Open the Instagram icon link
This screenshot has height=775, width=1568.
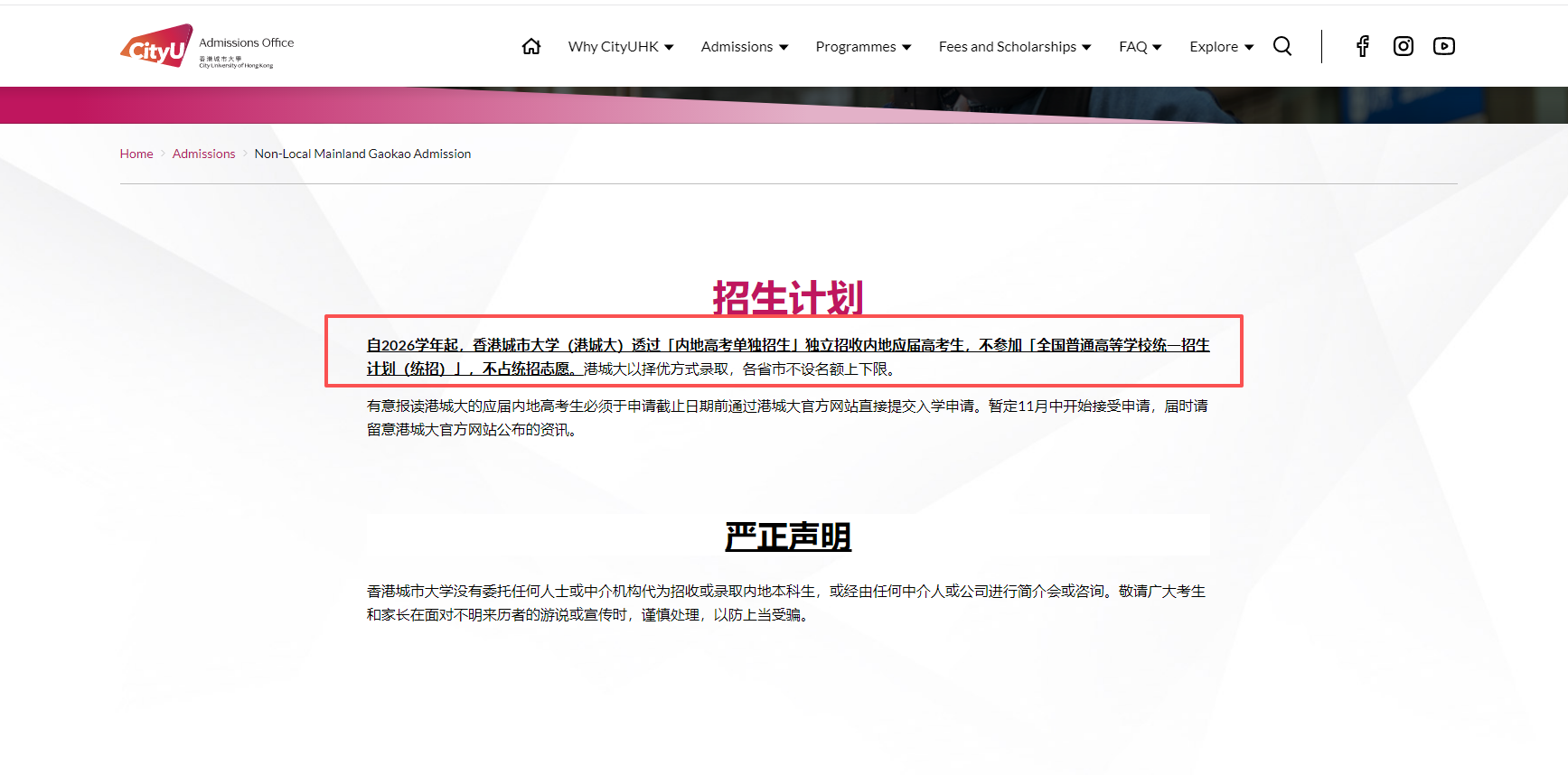click(1403, 46)
